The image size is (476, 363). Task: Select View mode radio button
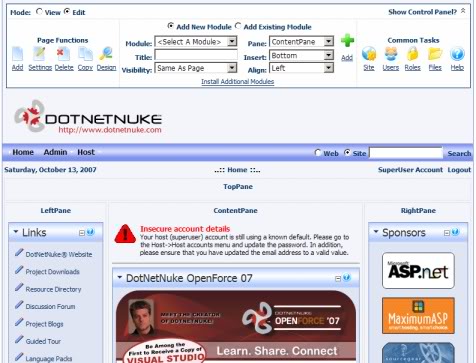coord(39,12)
